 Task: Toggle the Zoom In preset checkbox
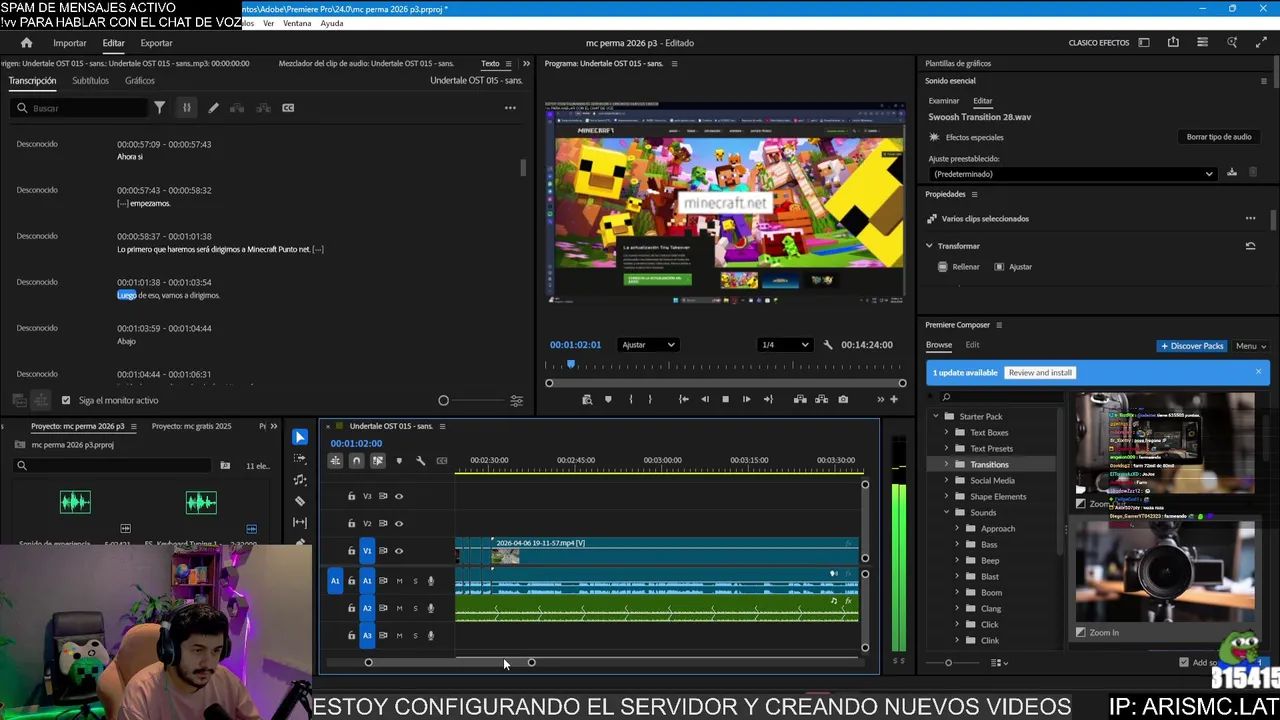(1080, 632)
